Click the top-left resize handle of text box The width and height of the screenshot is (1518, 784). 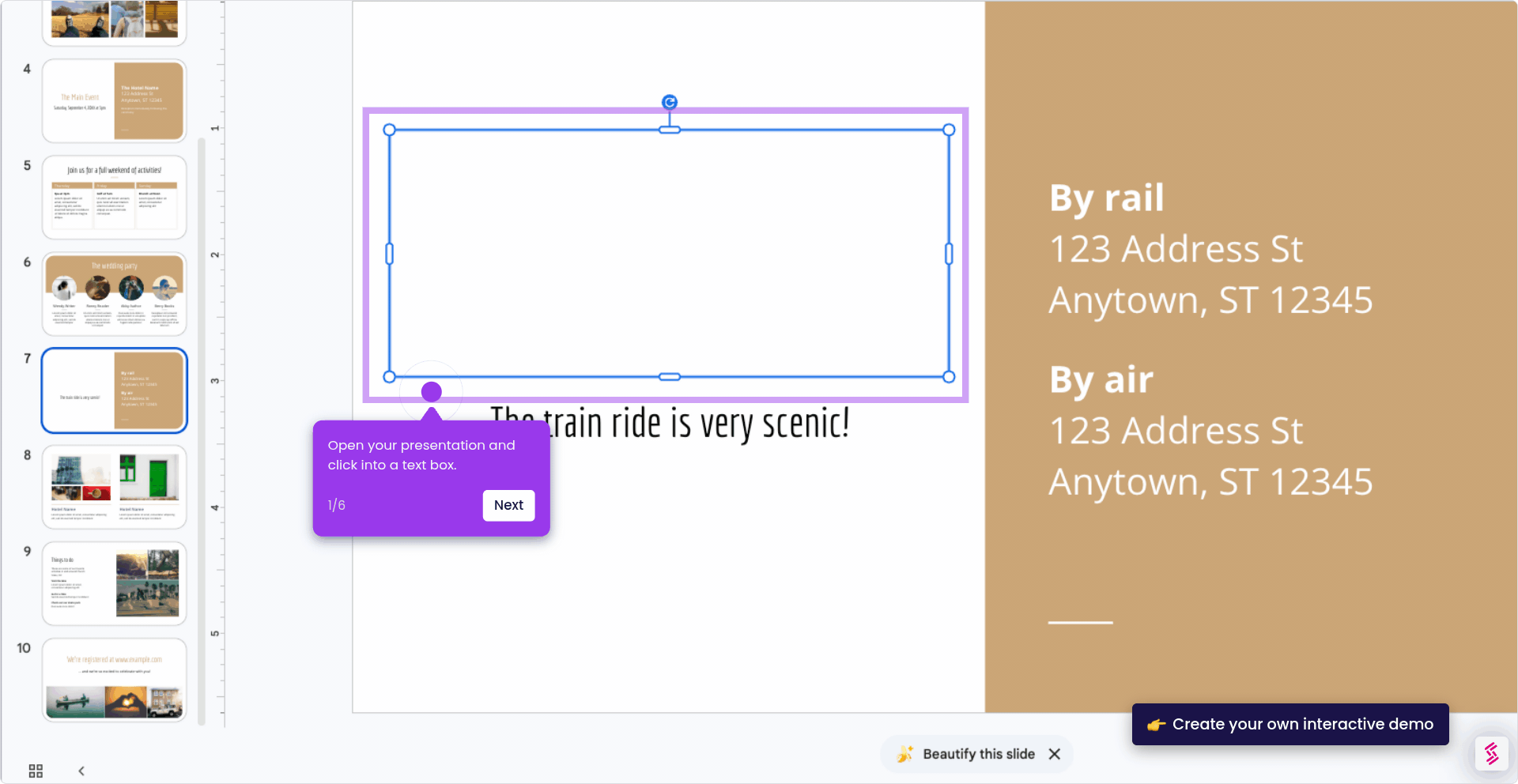click(x=389, y=130)
